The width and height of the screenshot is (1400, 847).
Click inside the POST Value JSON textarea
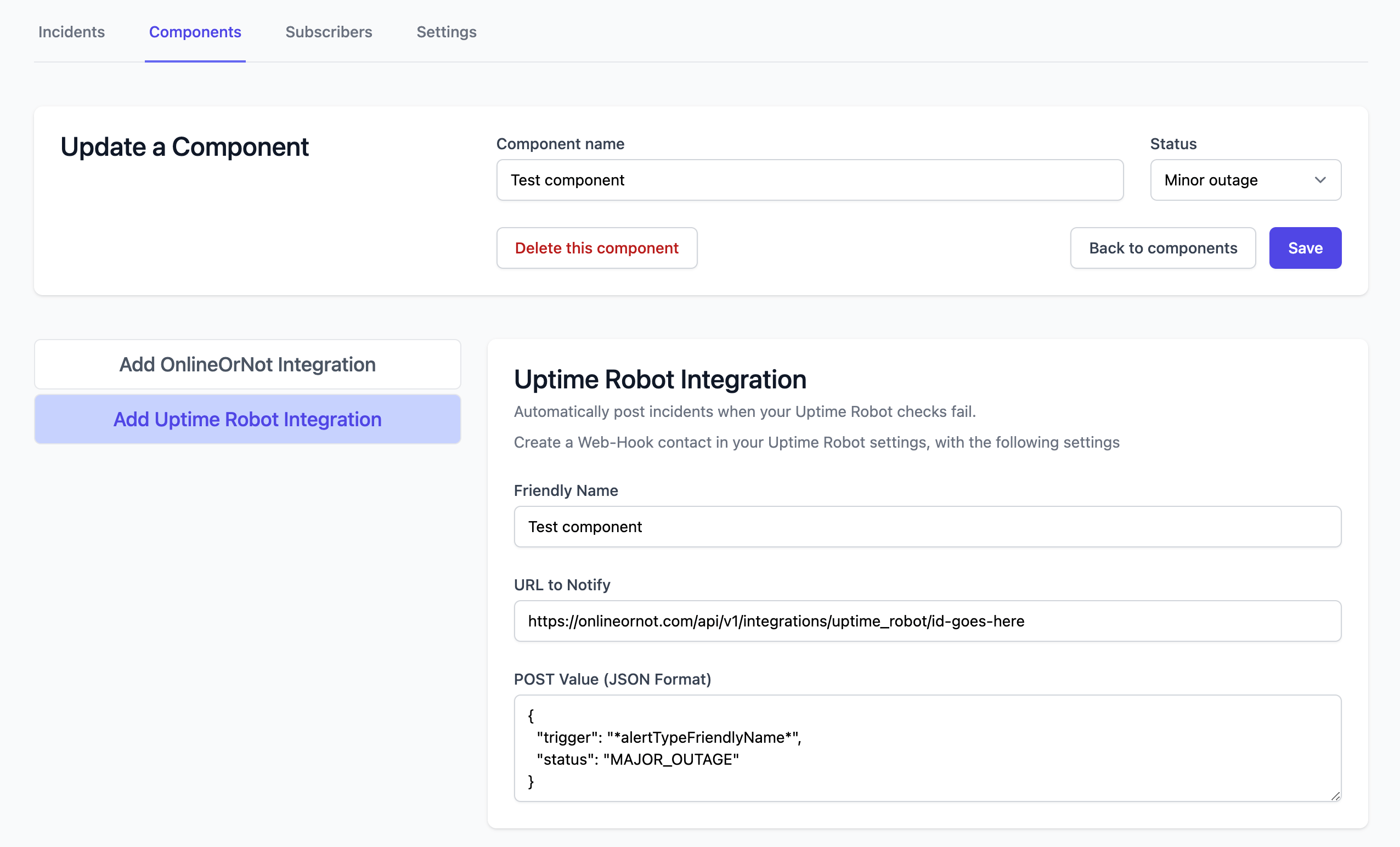(927, 748)
